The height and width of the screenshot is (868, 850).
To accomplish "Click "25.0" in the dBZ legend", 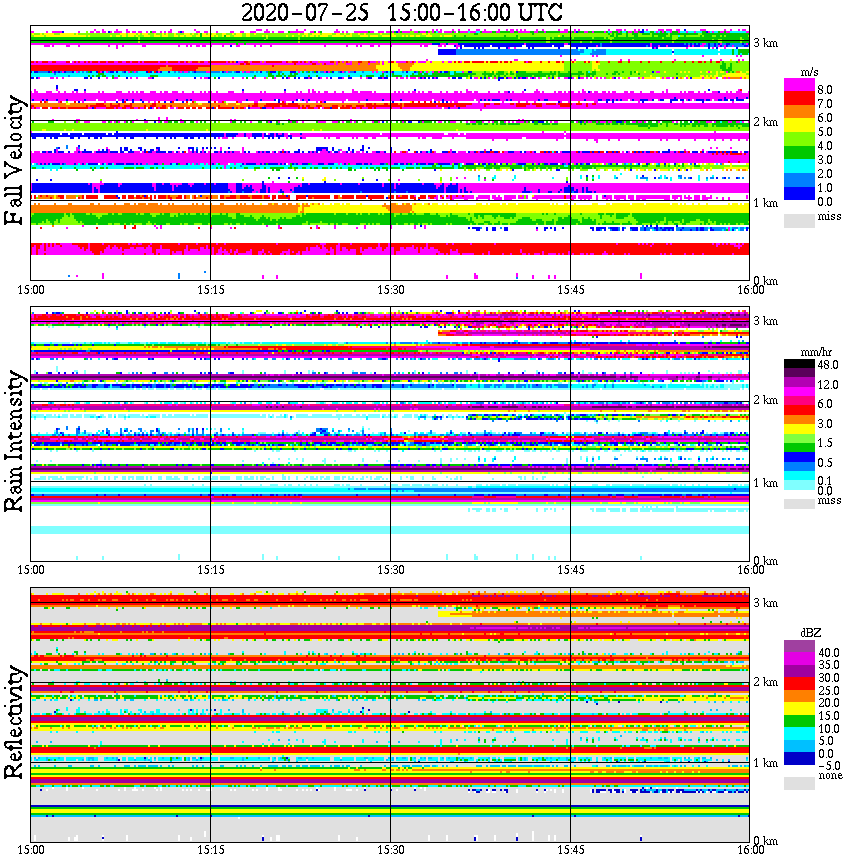I will pos(828,690).
